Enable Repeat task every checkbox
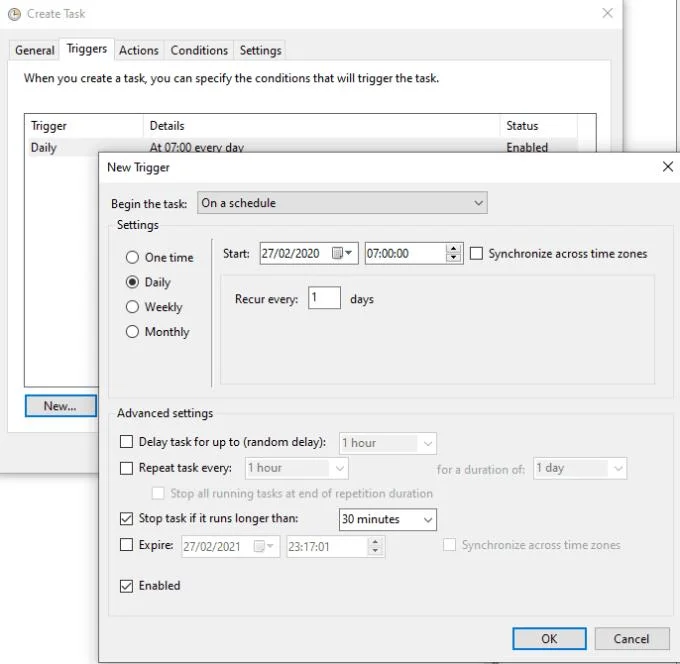Screen dimensions: 680x664 [x=126, y=468]
